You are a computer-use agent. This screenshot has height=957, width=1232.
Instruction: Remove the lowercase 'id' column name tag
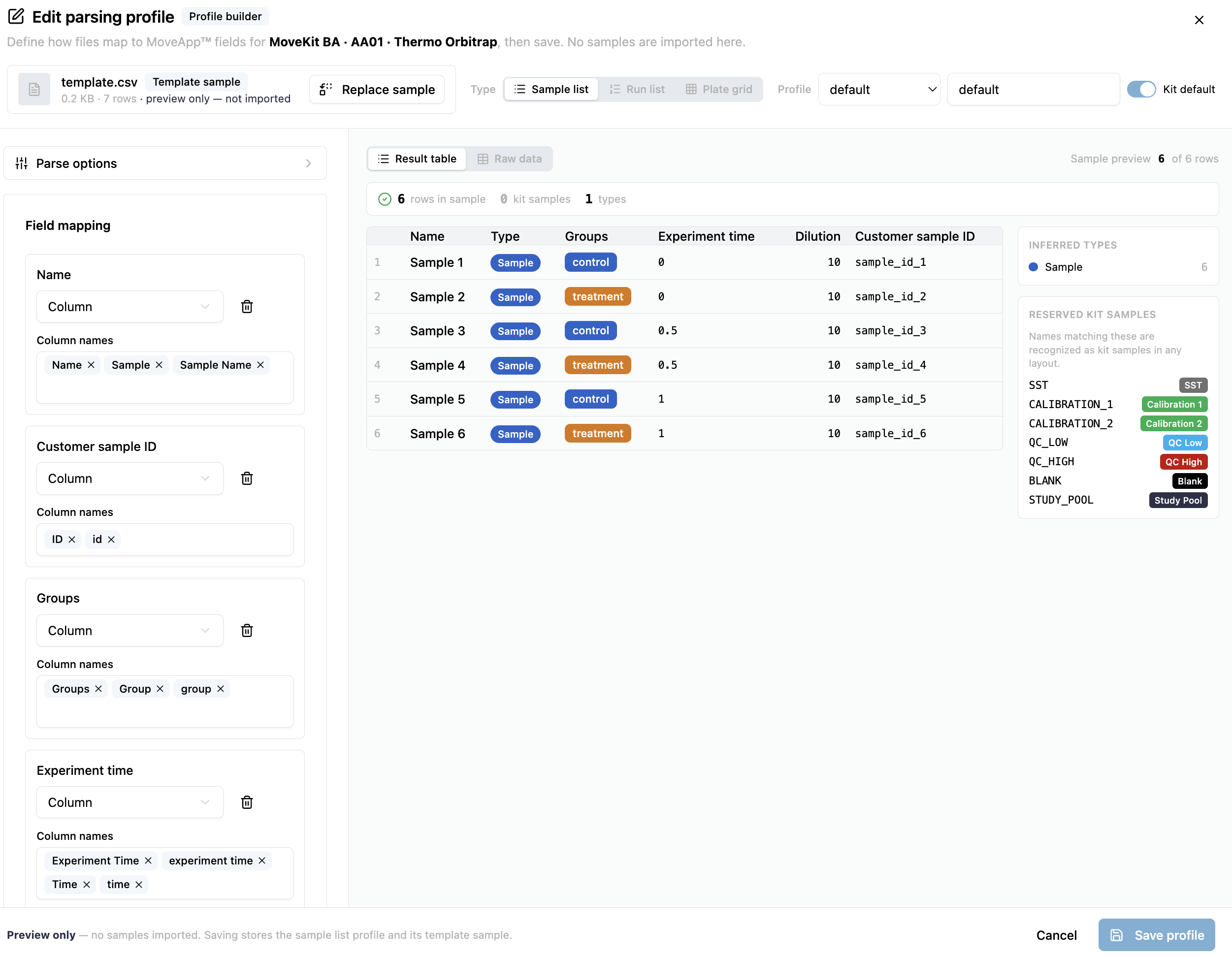click(111, 540)
